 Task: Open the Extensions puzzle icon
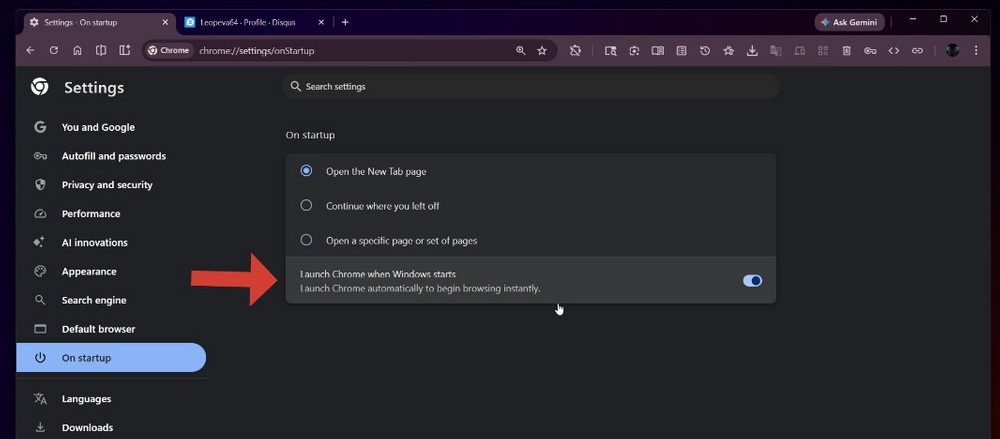(575, 50)
